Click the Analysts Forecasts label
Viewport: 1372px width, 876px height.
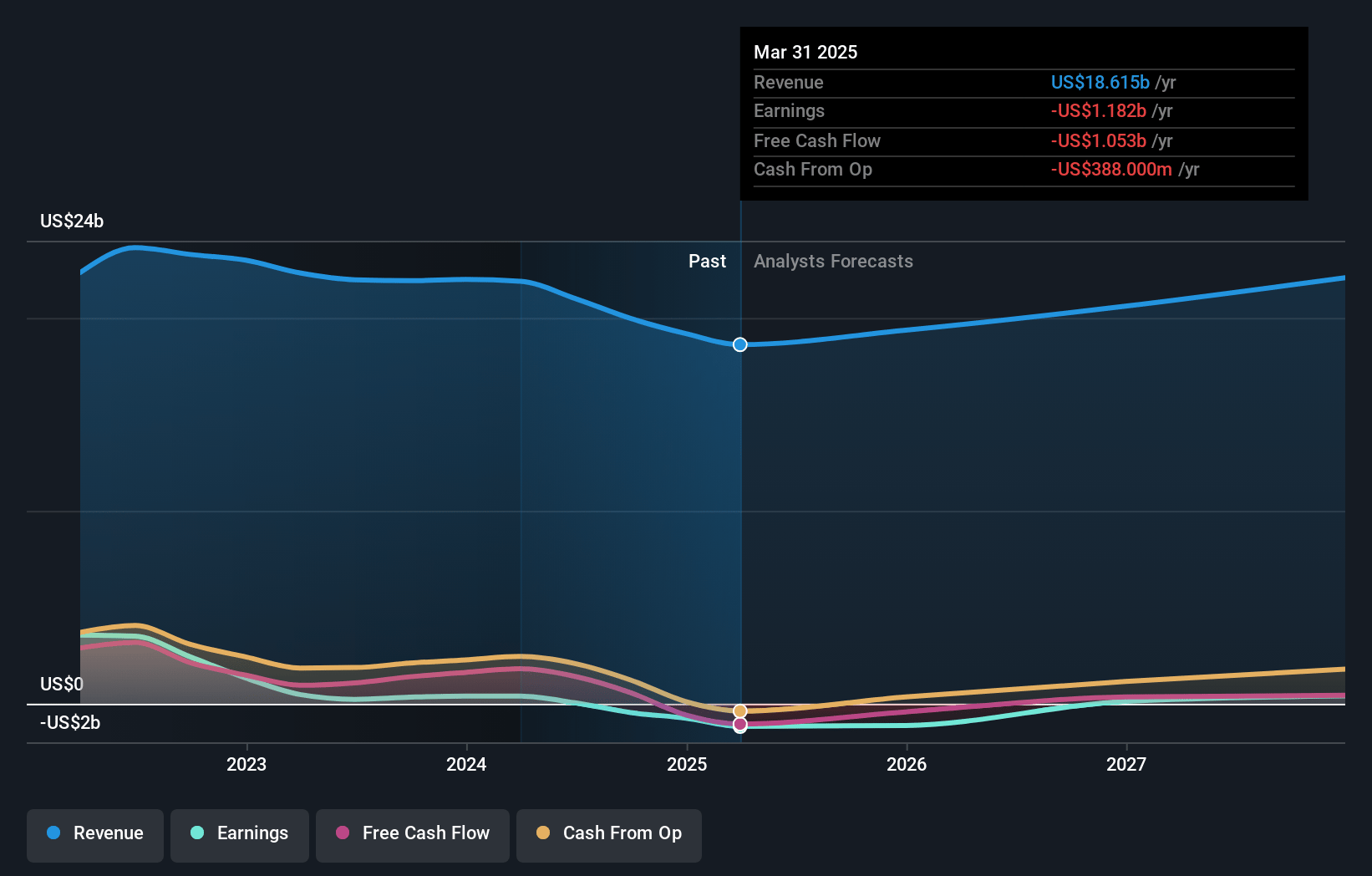(833, 261)
